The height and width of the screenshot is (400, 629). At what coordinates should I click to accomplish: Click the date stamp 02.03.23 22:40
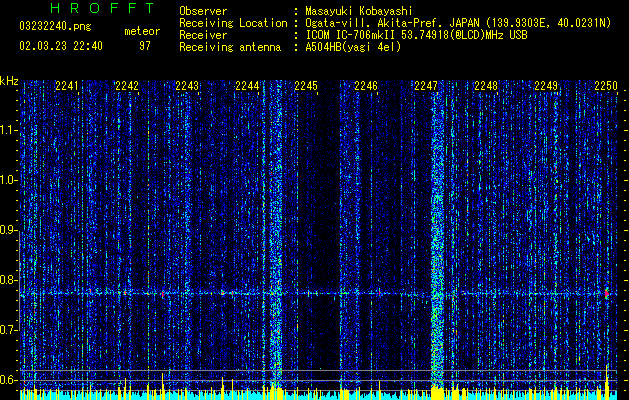tap(61, 46)
